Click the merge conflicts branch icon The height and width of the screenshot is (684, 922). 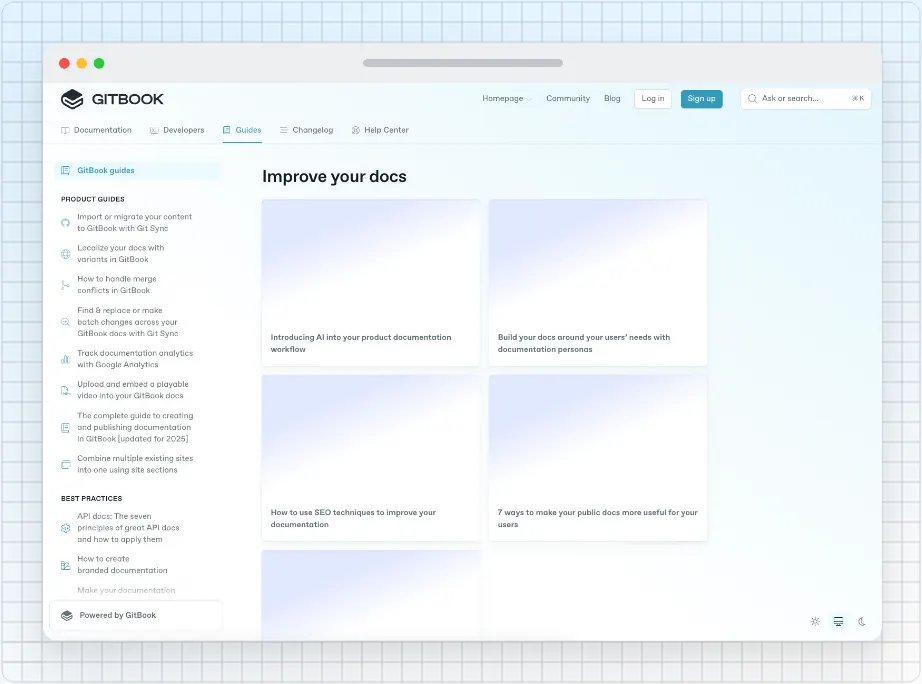[x=65, y=285]
